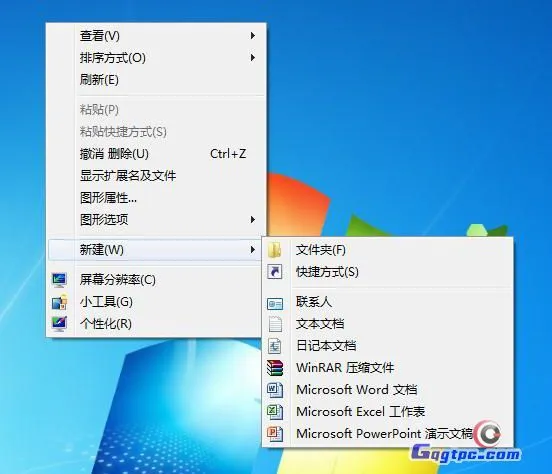The width and height of the screenshot is (552, 474).
Task: Click the shortcut arrow icon beside 快捷方式(S)
Action: tap(275, 272)
